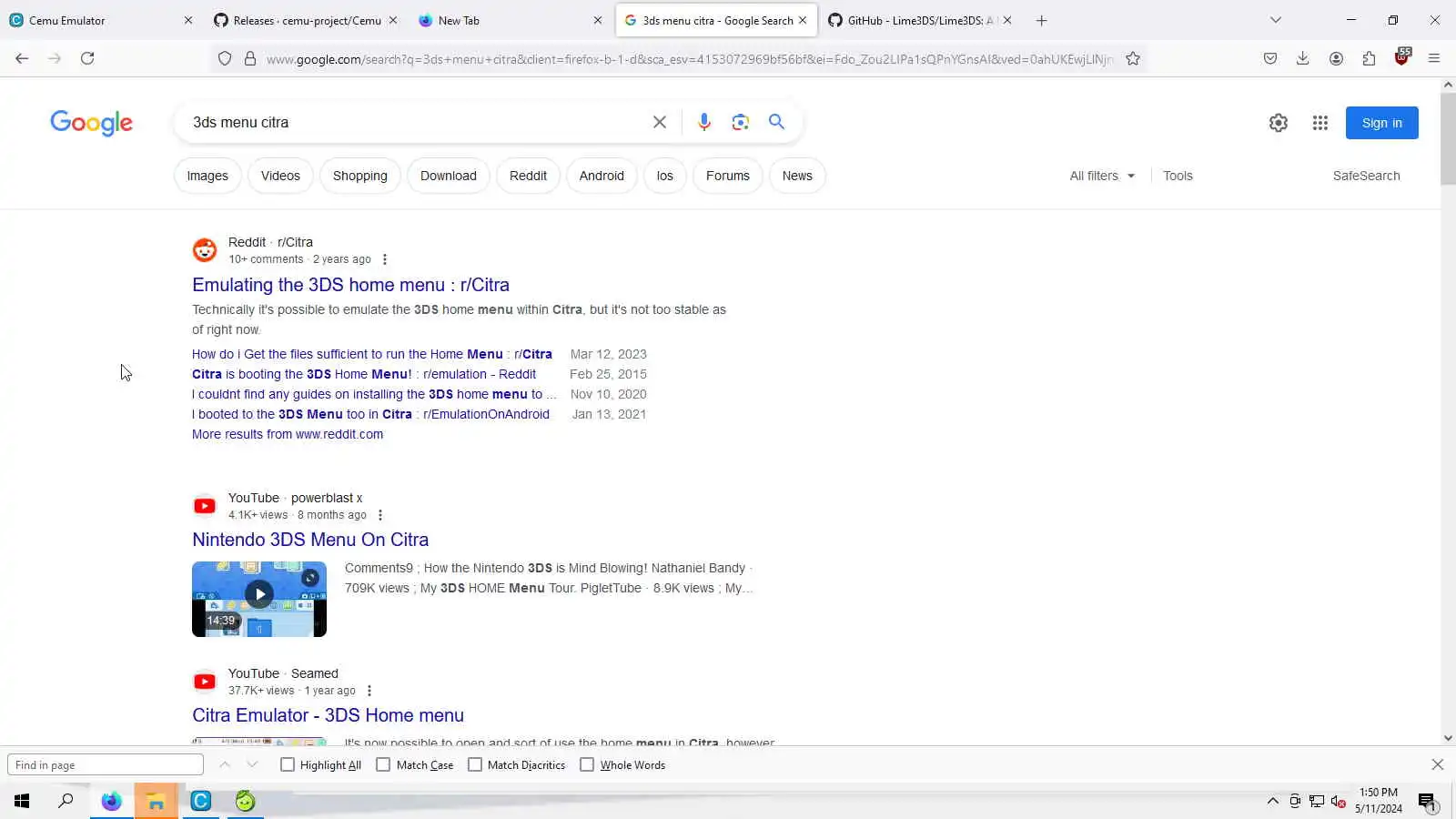Screen dimensions: 1456x819
Task: Open Windows taskbar search
Action: click(x=66, y=802)
